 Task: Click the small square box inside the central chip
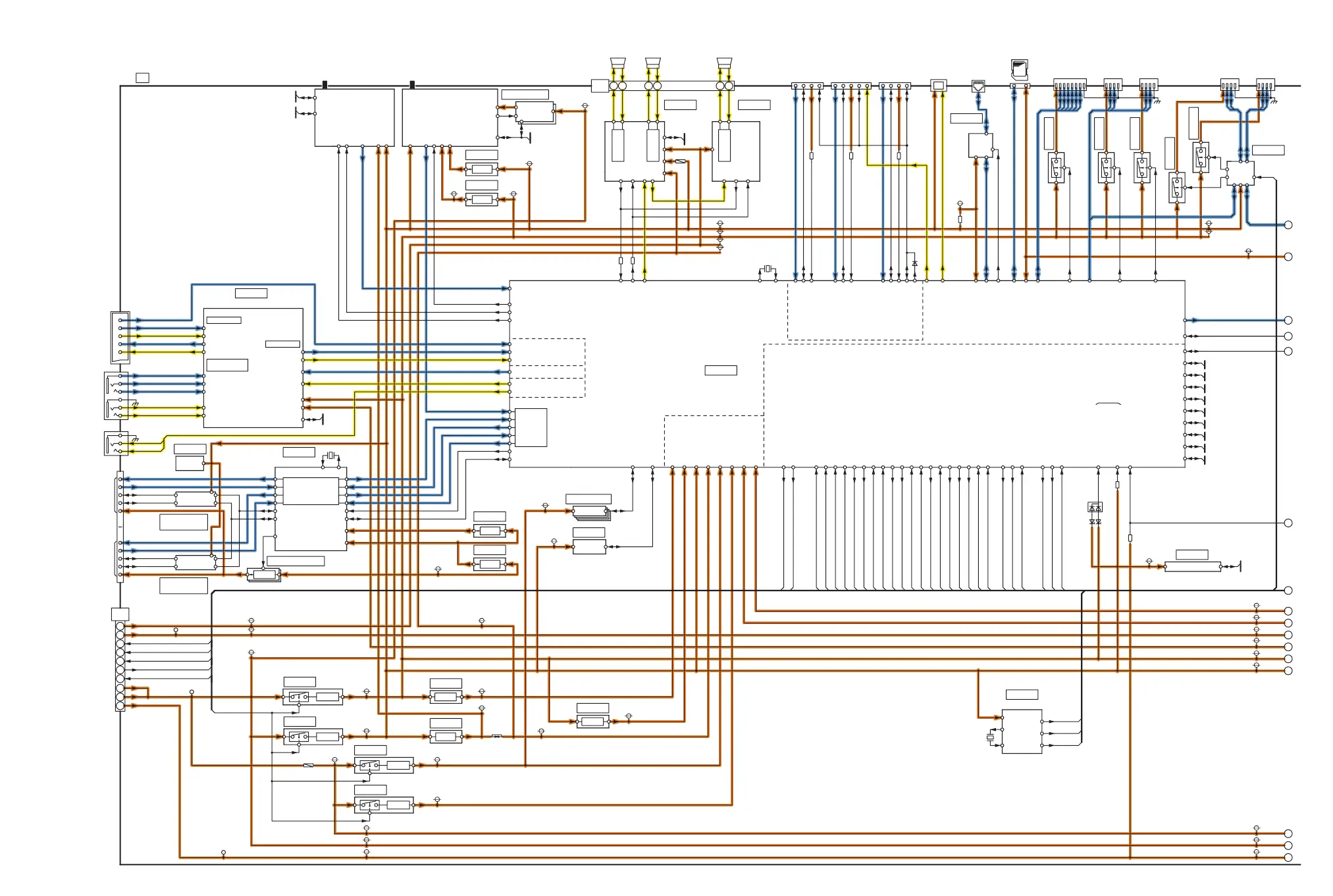click(531, 427)
